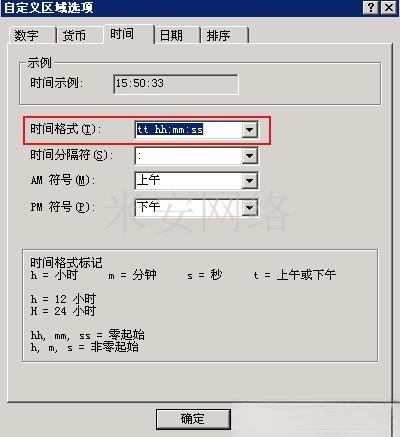This screenshot has width=400, height=437.
Task: Expand the 时间分隔符 dropdown arrow
Action: click(x=249, y=156)
